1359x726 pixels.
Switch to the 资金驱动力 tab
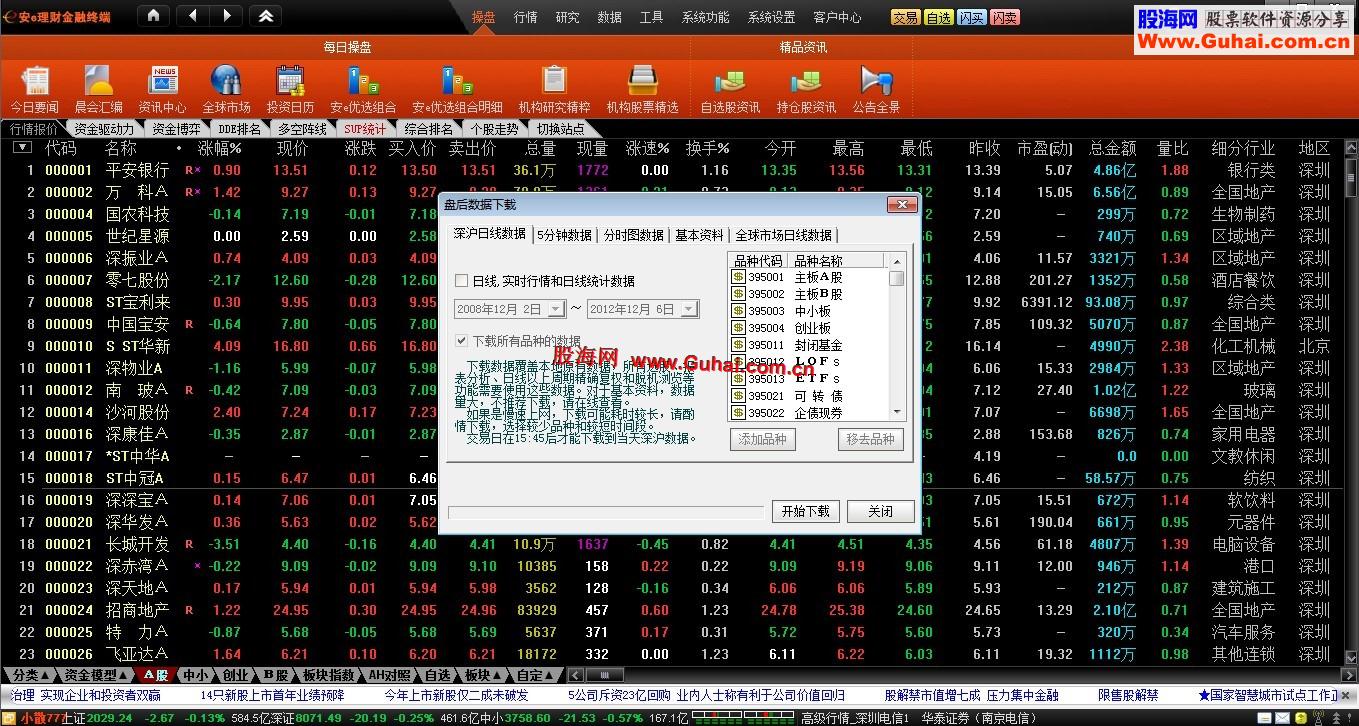103,129
